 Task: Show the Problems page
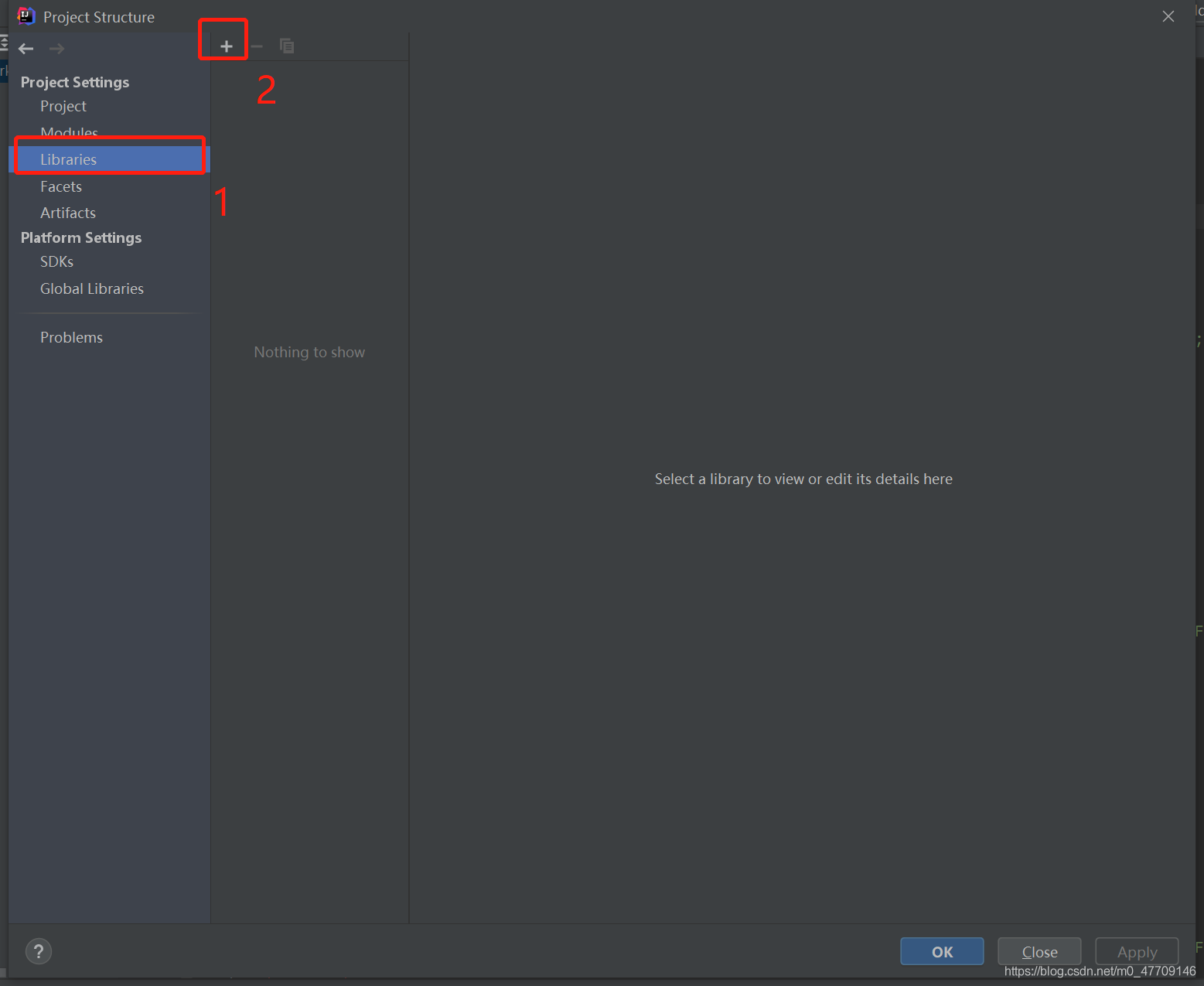pyautogui.click(x=71, y=337)
